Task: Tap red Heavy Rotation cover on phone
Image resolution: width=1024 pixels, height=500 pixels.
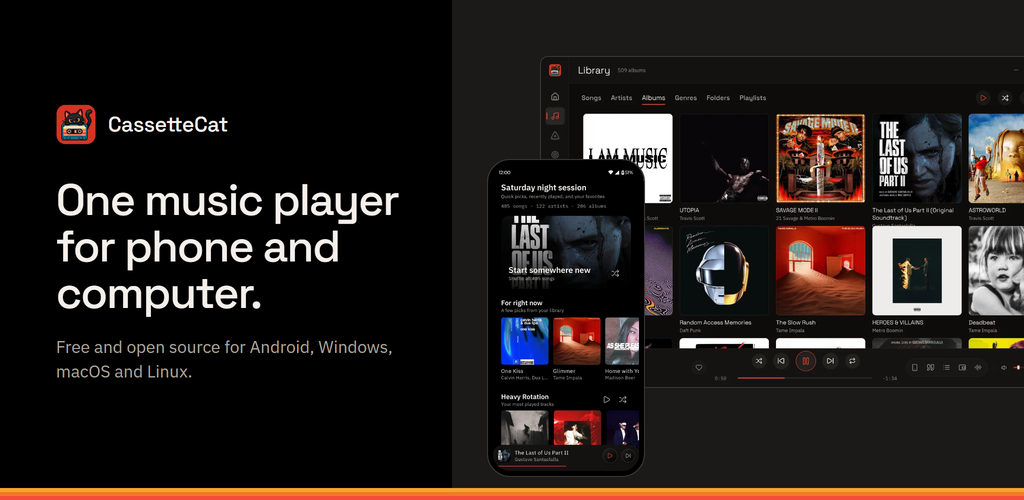Action: (x=577, y=428)
